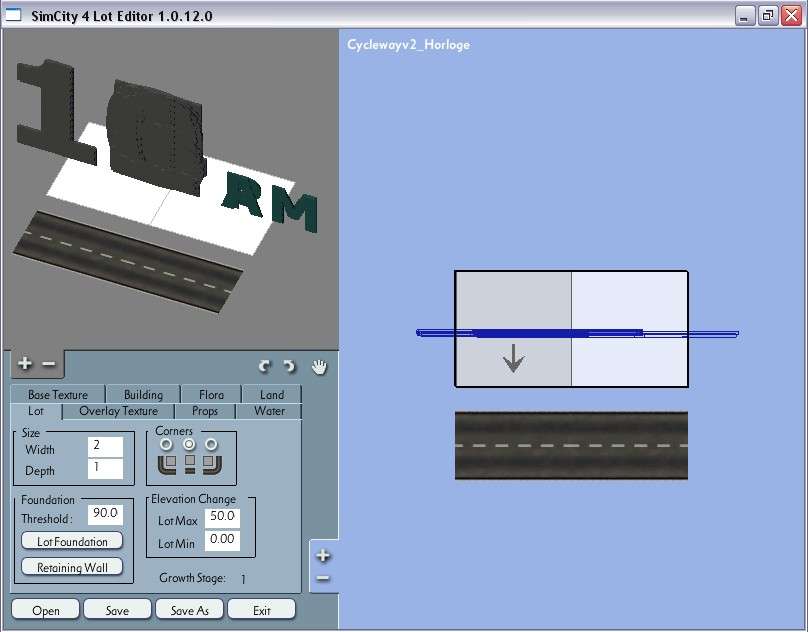Click the direction arrow on the lot tile
808x632 pixels.
pyautogui.click(x=513, y=358)
